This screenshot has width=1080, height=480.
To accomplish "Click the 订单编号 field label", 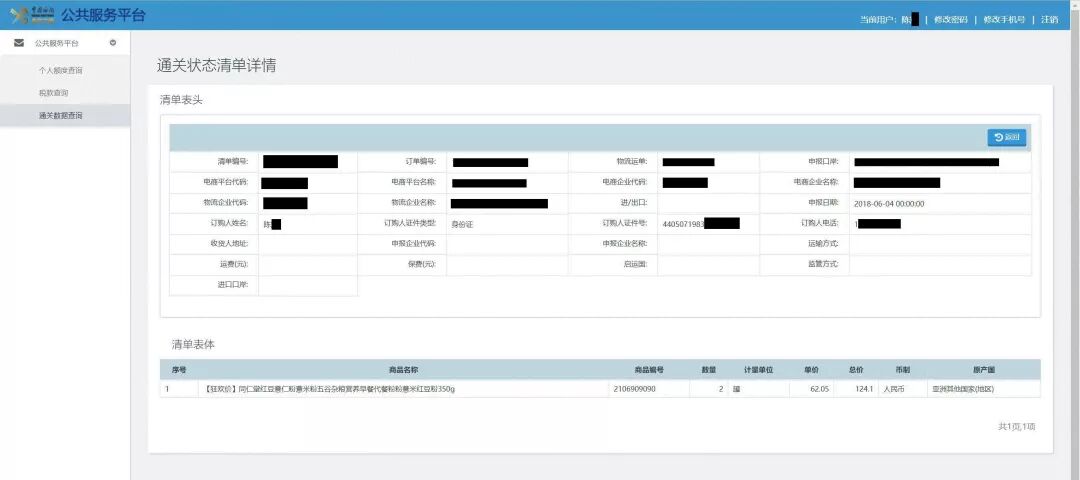I will 421,162.
